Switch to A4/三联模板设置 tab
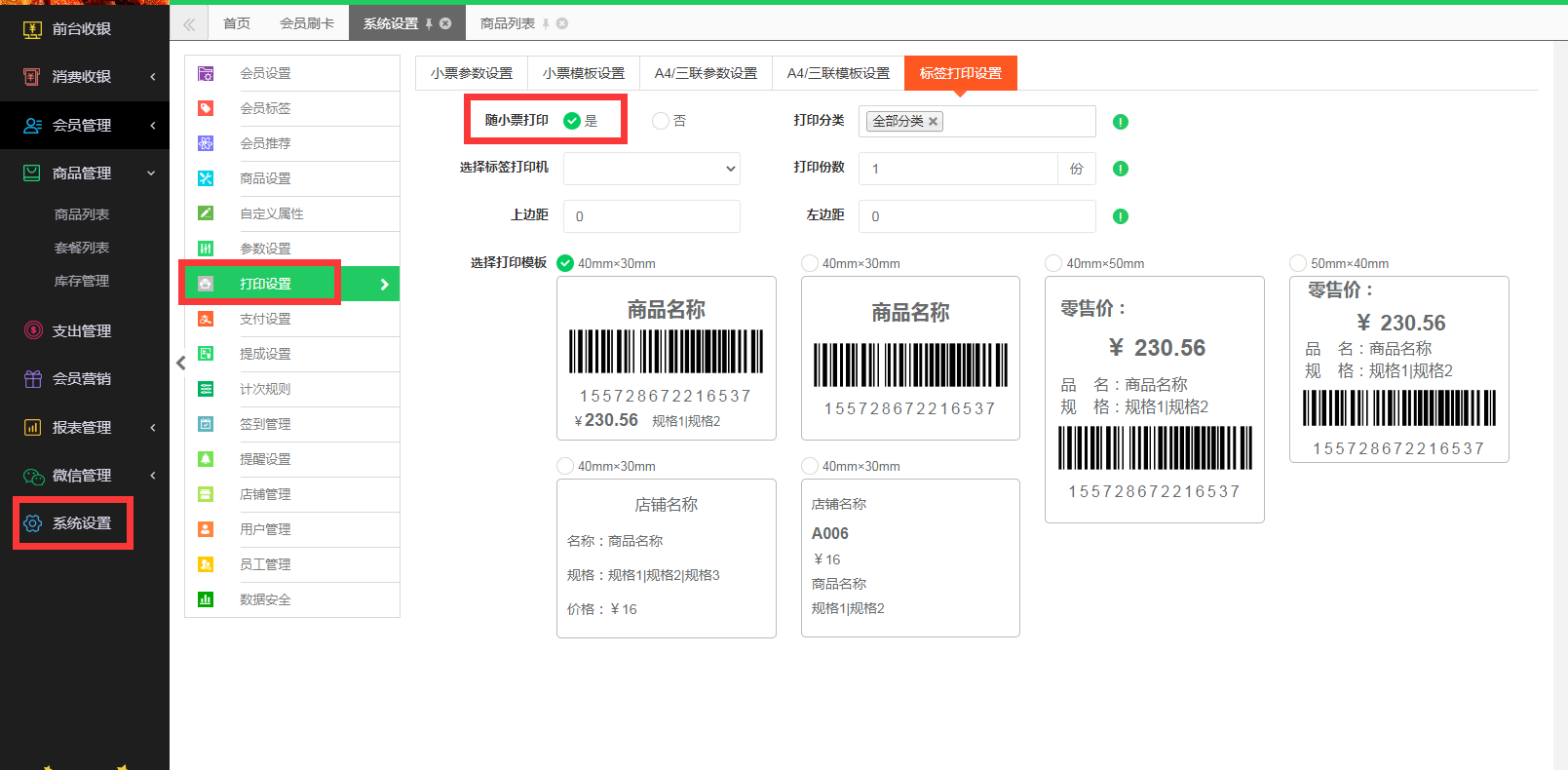This screenshot has height=770, width=1568. pyautogui.click(x=838, y=73)
